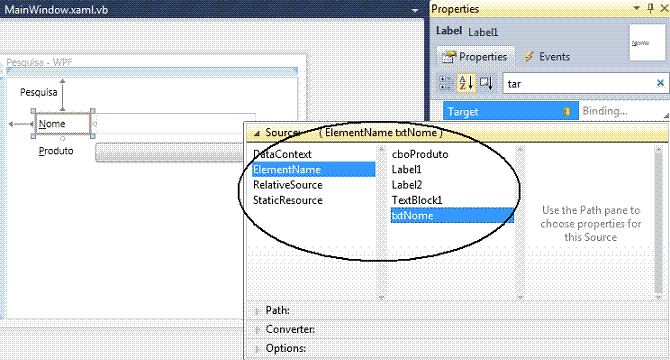
Task: Pick cboProduto from the element list
Action: coord(420,154)
